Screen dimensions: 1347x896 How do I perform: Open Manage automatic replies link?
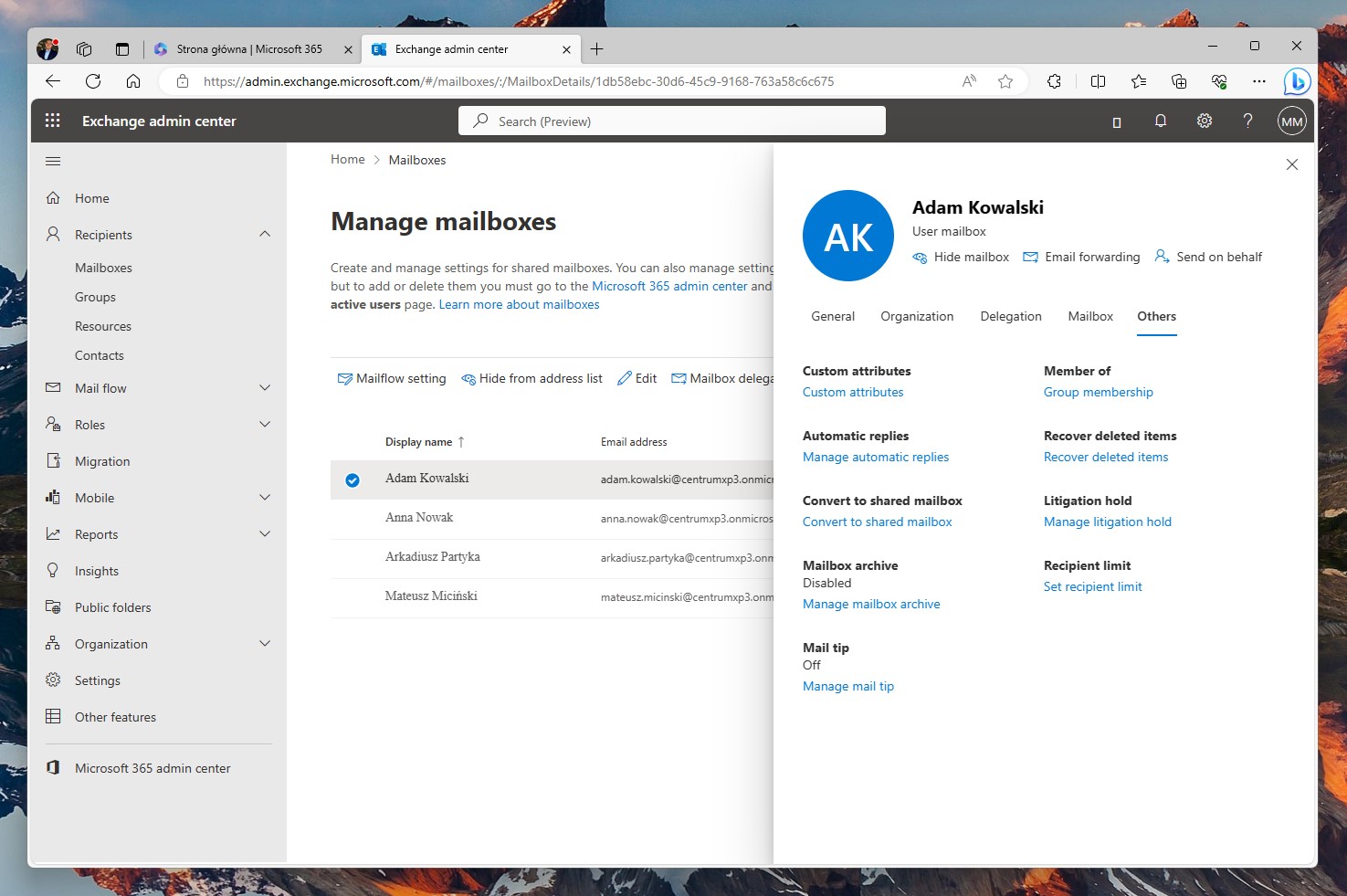876,458
